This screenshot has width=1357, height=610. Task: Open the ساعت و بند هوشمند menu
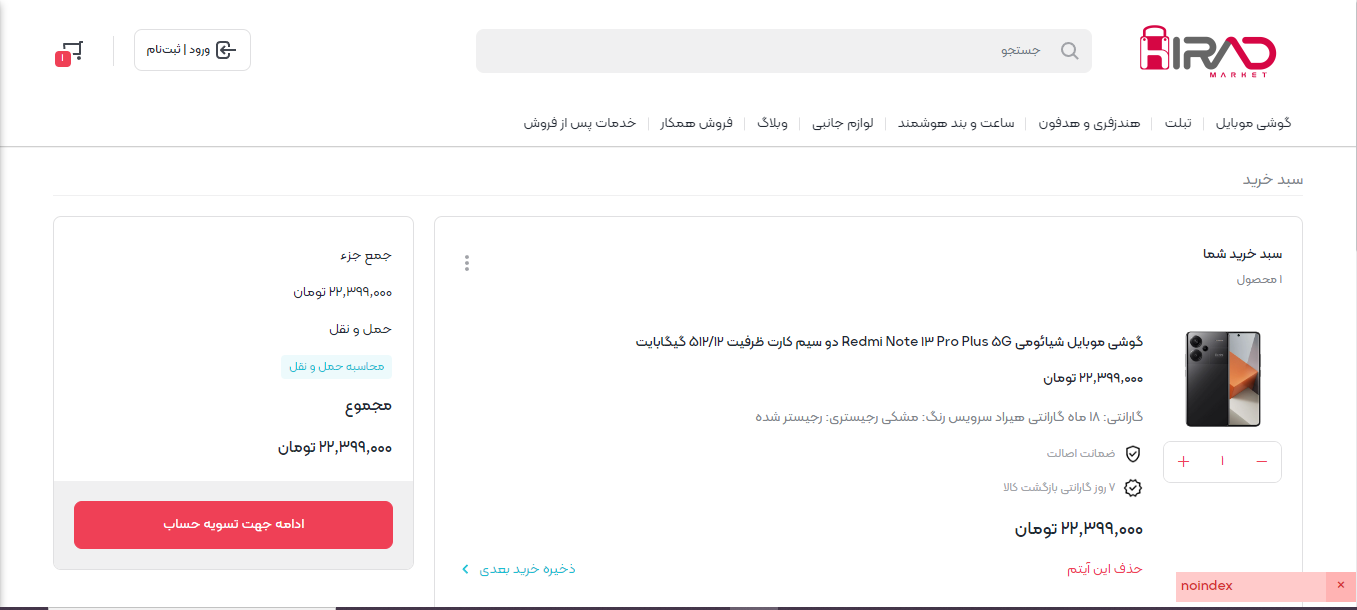[x=956, y=123]
